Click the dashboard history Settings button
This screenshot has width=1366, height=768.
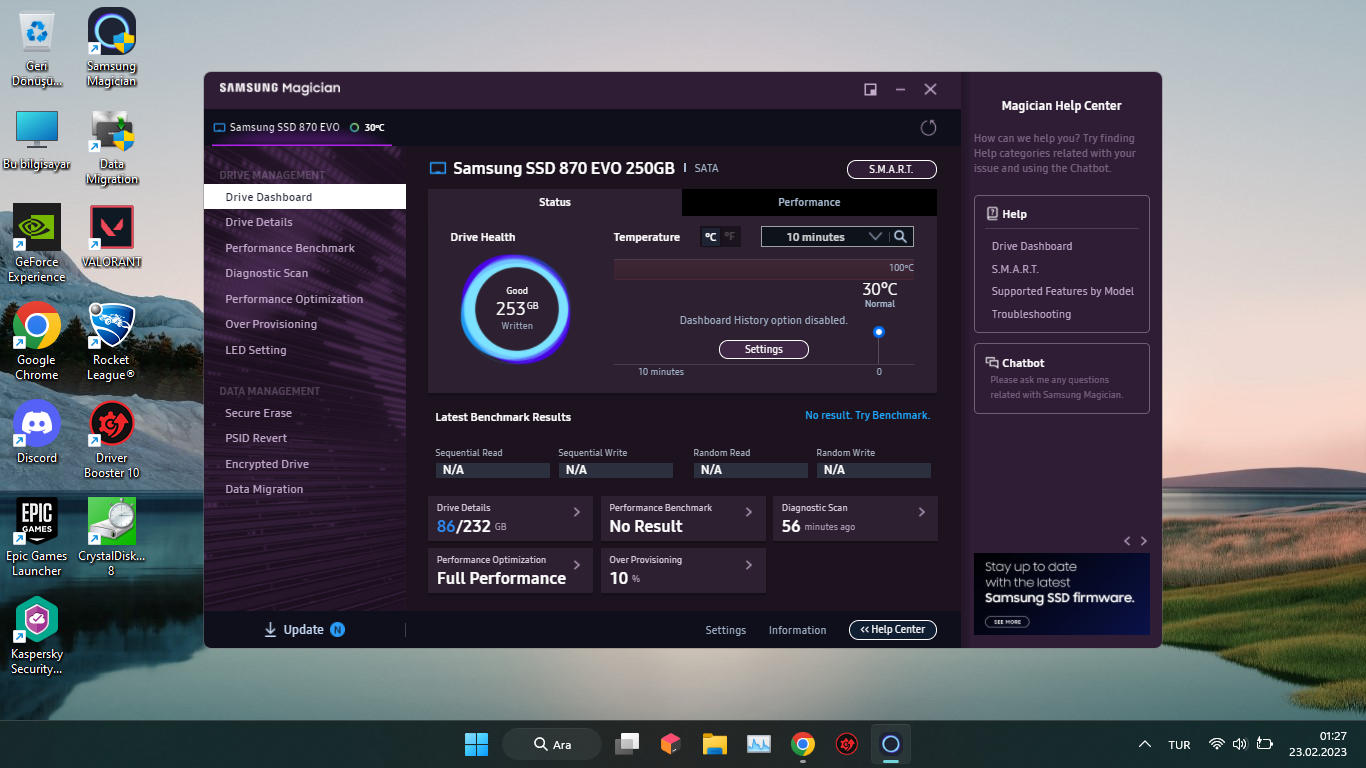pos(764,349)
